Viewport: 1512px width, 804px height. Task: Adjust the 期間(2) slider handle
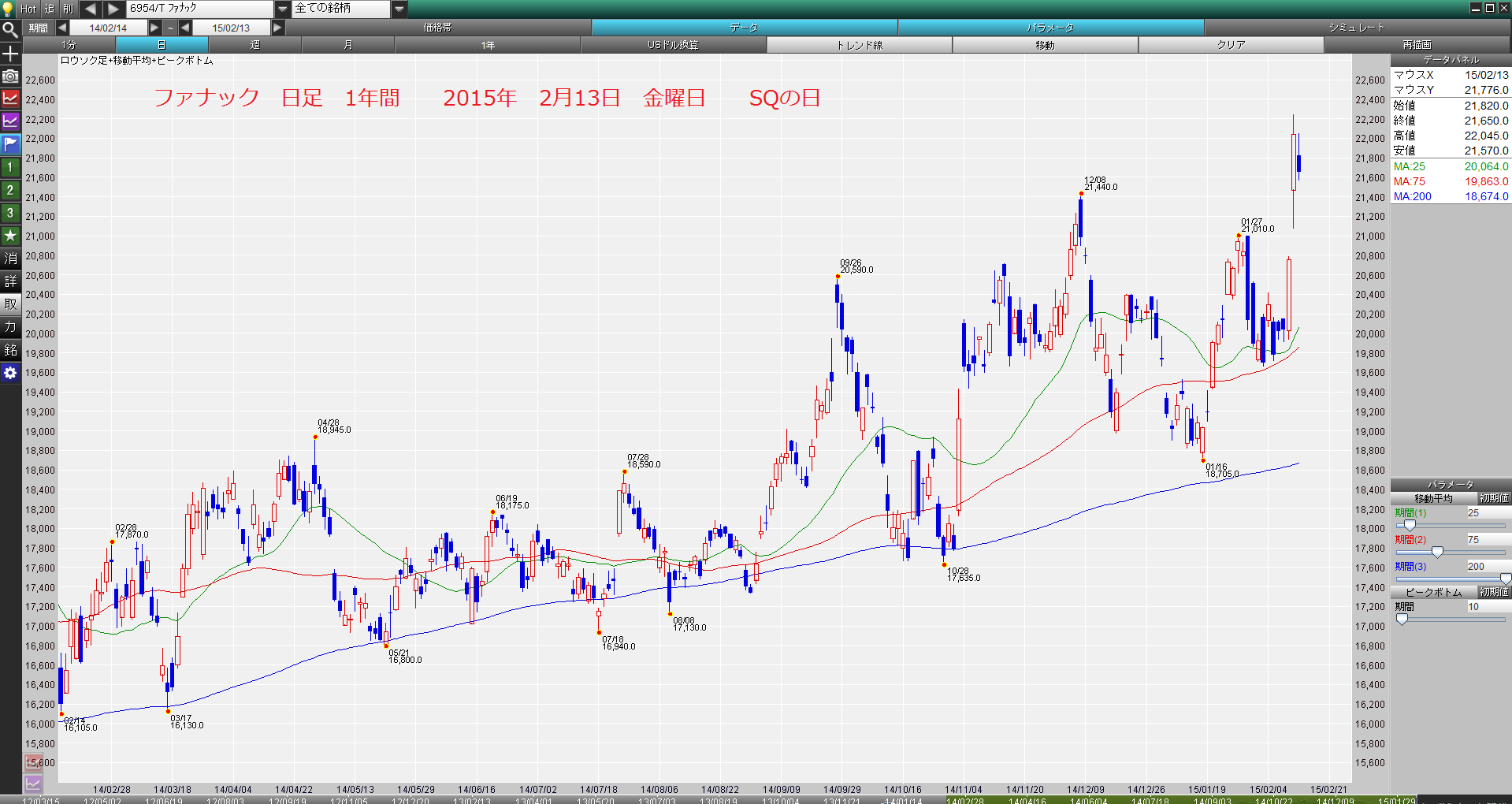(x=1437, y=552)
